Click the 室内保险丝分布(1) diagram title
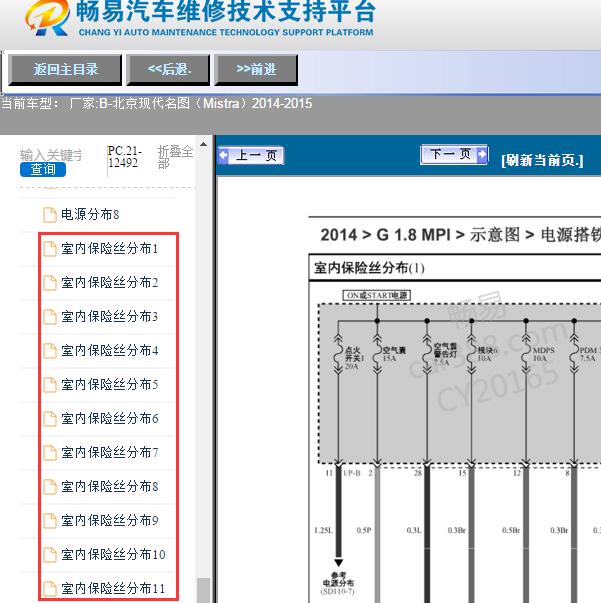Image resolution: width=601 pixels, height=603 pixels. pos(369,268)
